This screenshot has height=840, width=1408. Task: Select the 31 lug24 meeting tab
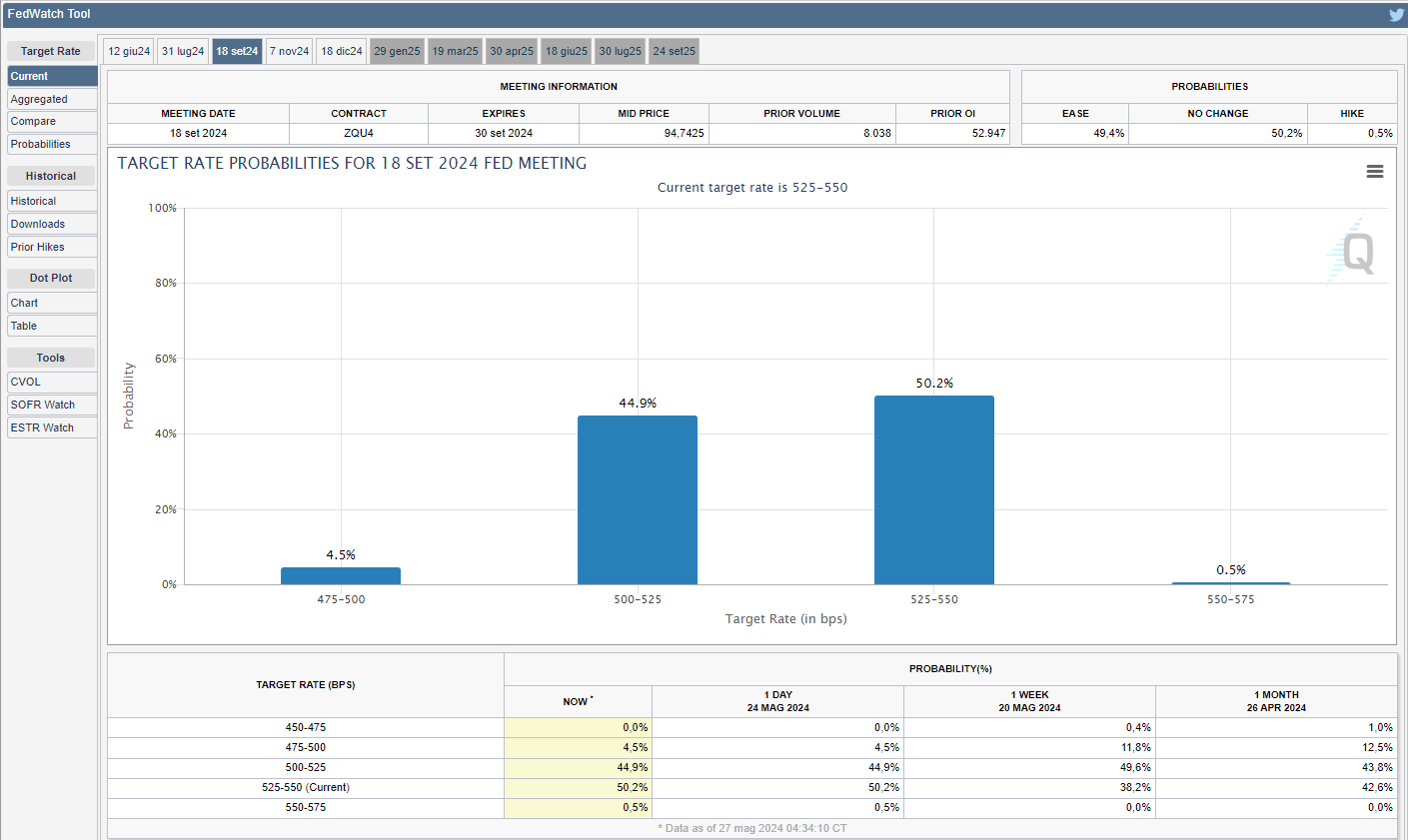click(x=183, y=51)
